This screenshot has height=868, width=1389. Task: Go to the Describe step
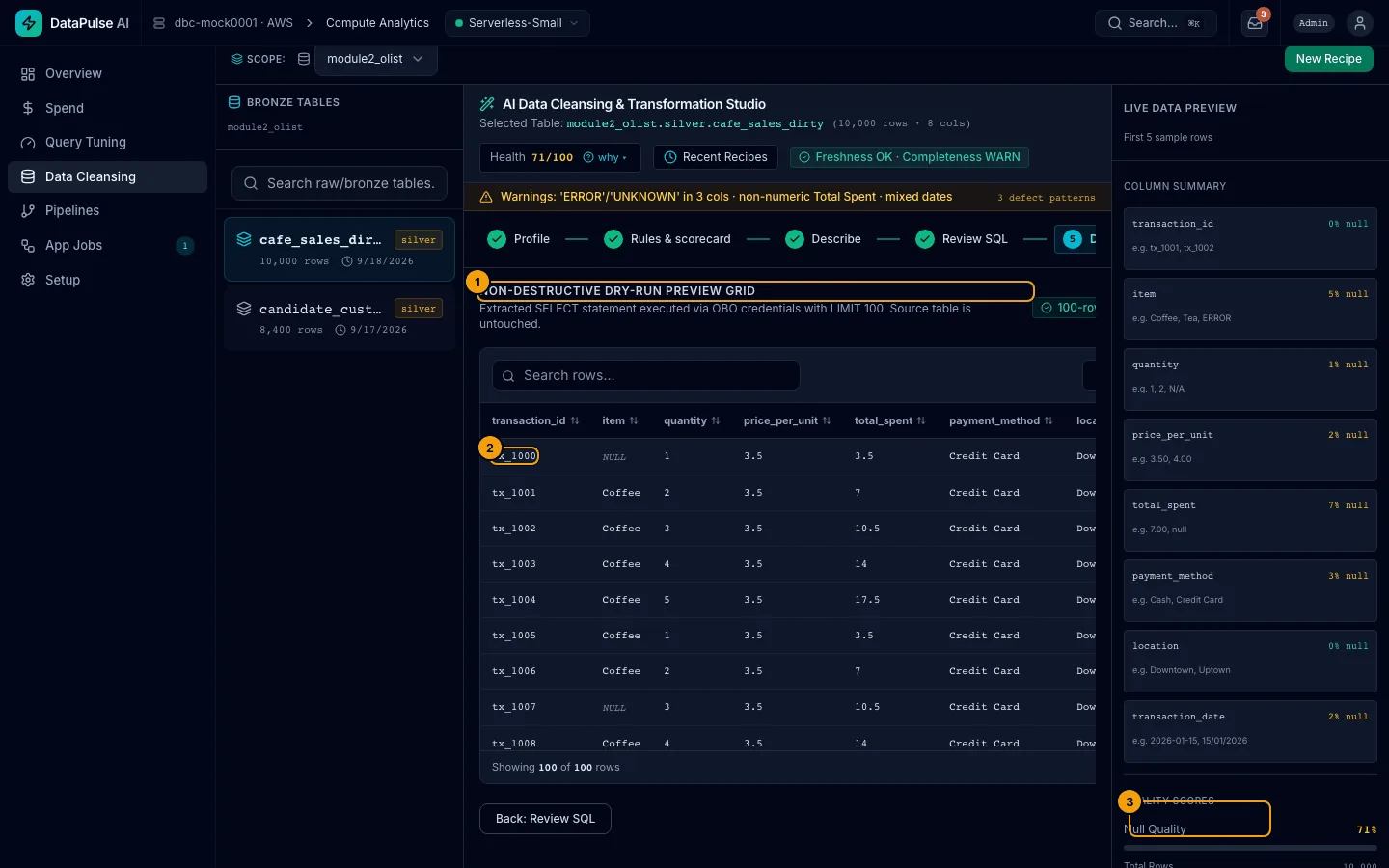tap(824, 239)
